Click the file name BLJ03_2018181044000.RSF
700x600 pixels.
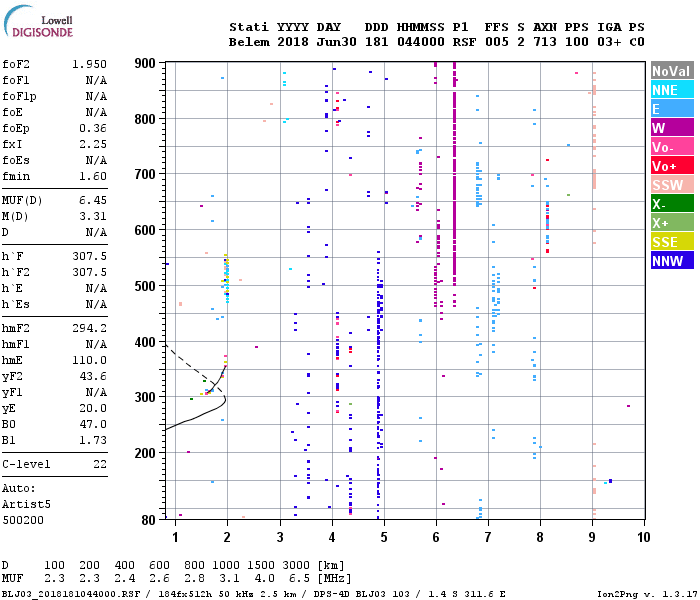click(x=71, y=594)
